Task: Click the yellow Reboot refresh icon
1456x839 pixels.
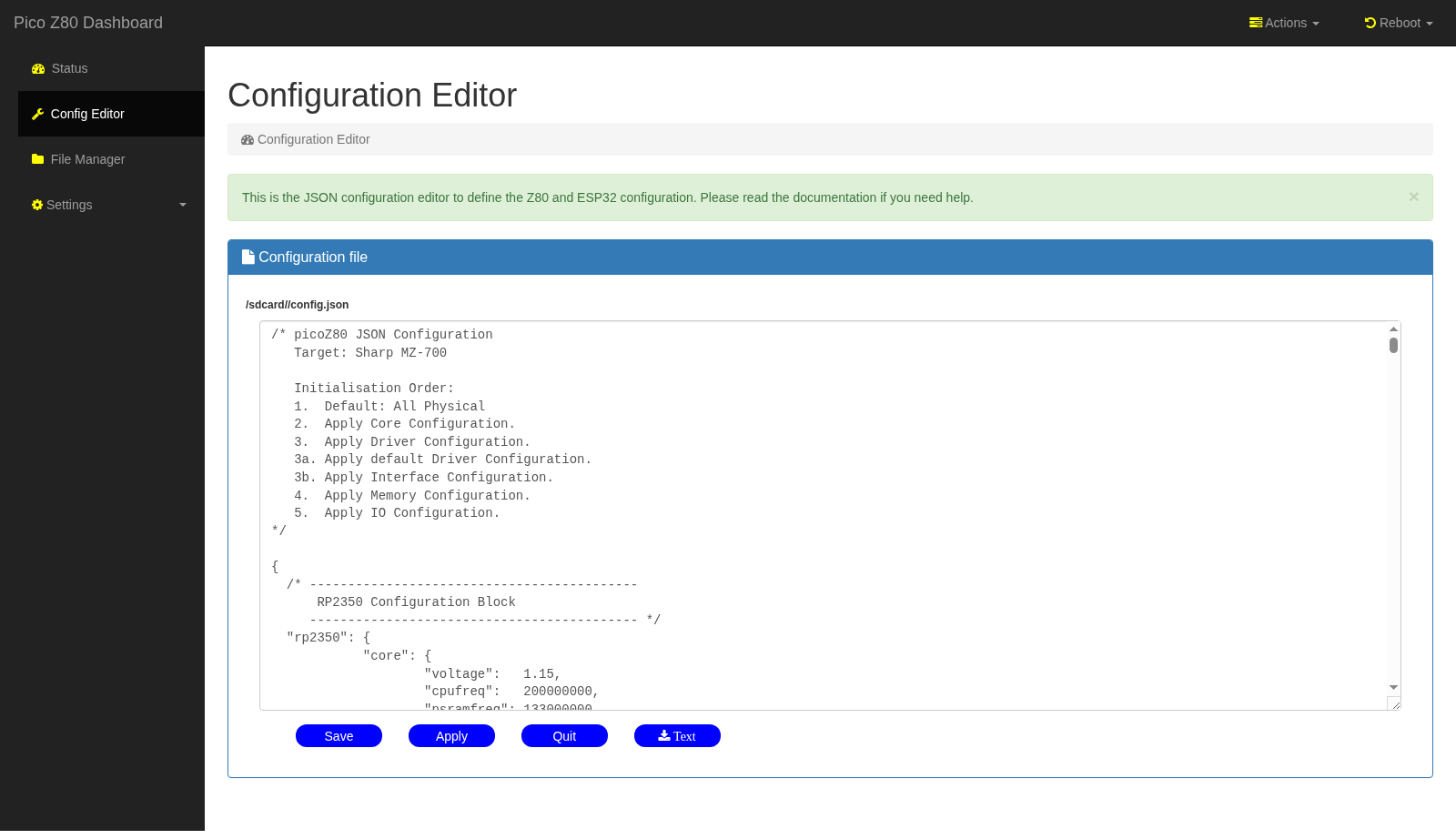Action: point(1370,23)
